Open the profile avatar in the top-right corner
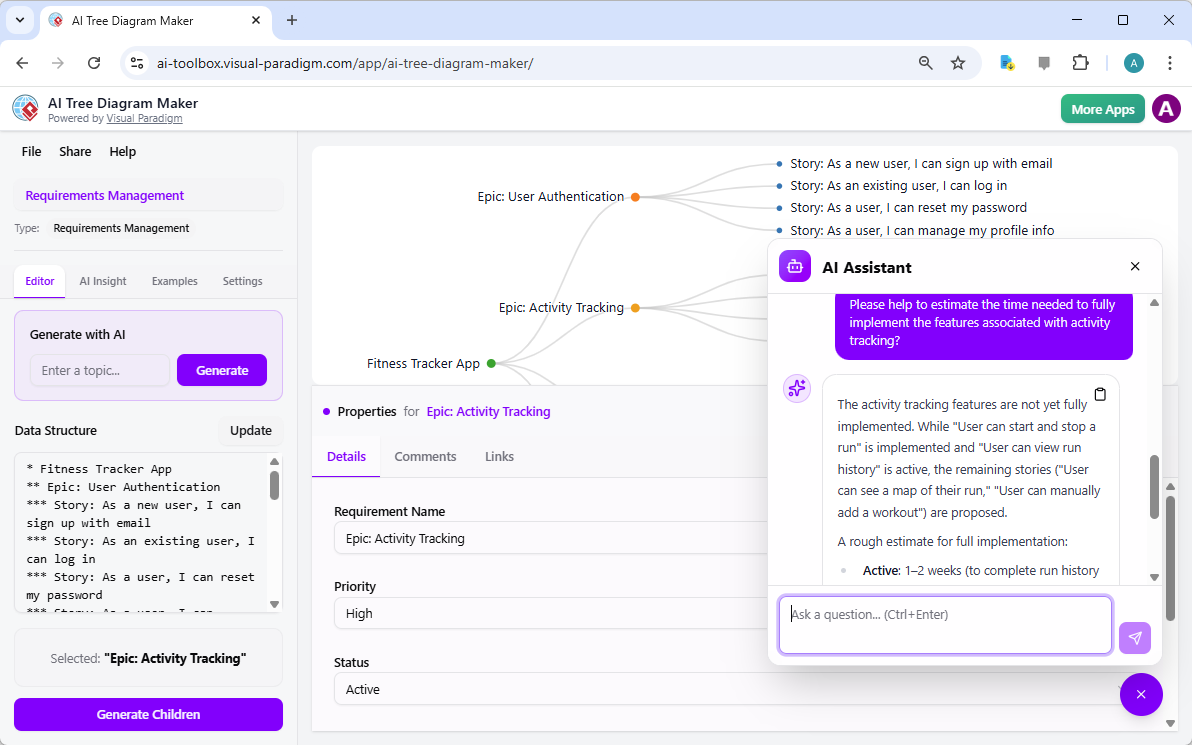Screen dimensions: 1192x745 (x=1166, y=108)
